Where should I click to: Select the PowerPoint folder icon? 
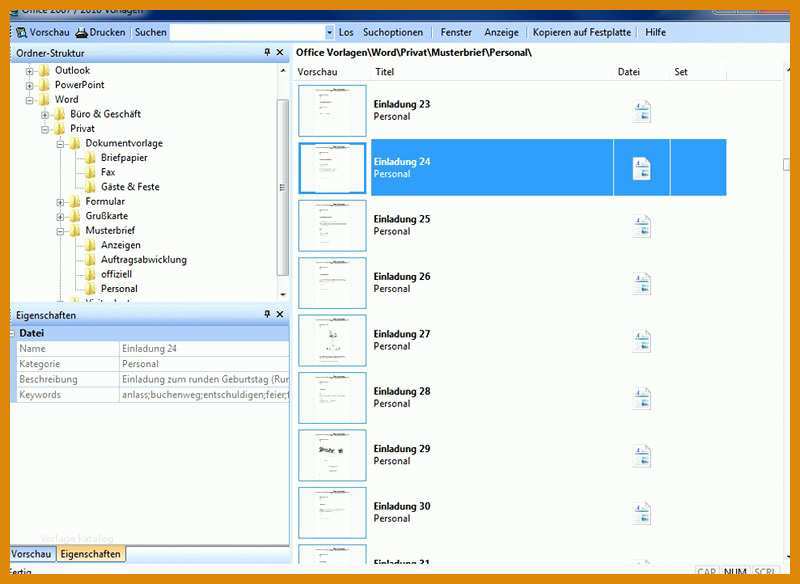pyautogui.click(x=44, y=85)
